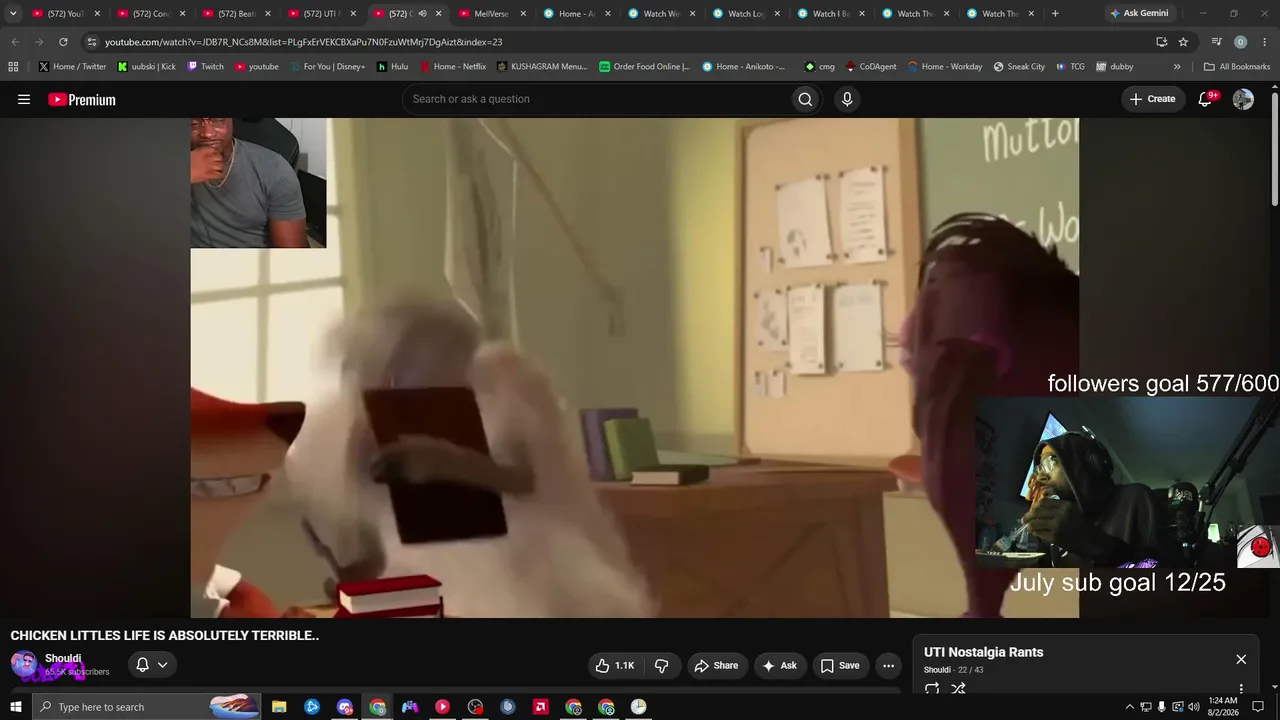Reload the page in Chrome
This screenshot has height=720, width=1280.
tap(63, 42)
